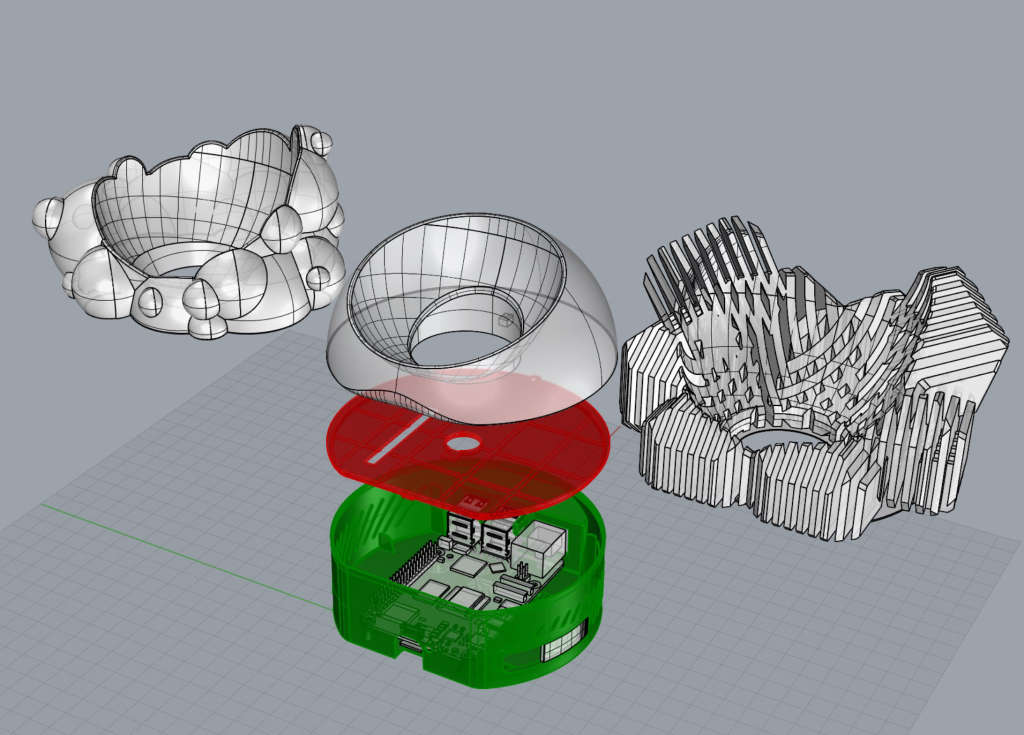Select the green cylindrical base enclosure
This screenshot has height=735, width=1024.
coord(468,588)
